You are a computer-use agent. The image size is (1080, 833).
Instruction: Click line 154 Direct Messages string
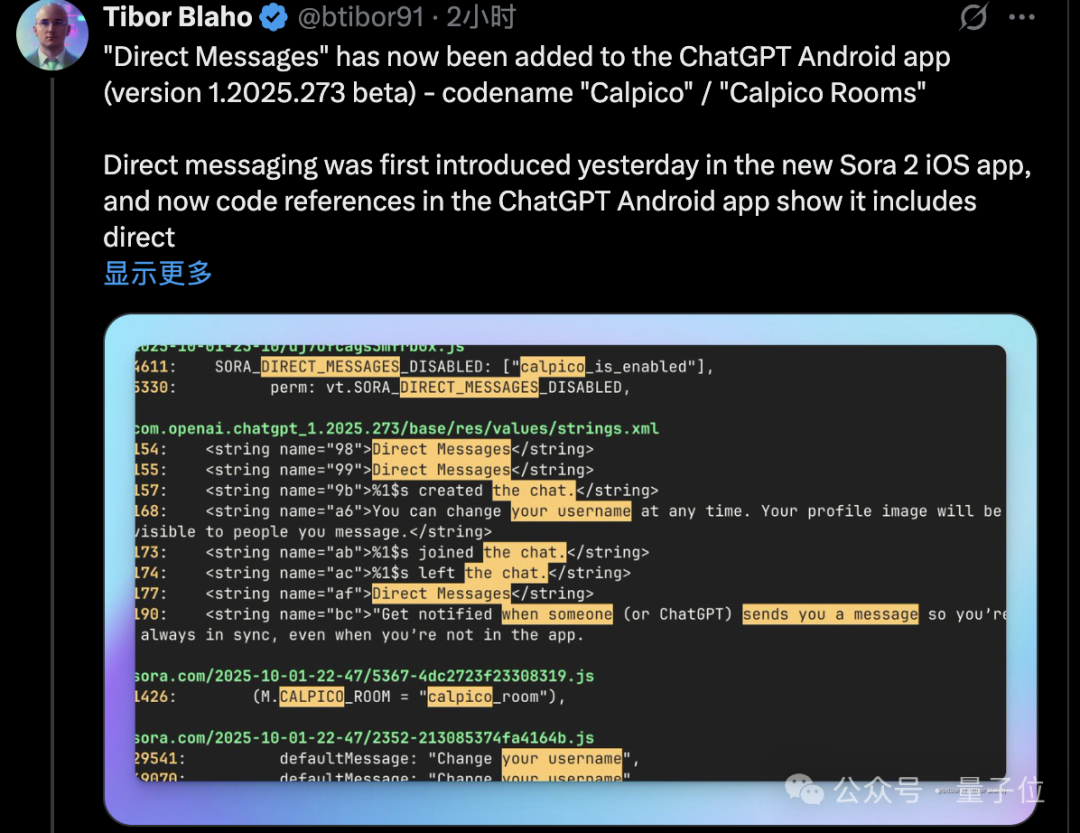point(364,449)
